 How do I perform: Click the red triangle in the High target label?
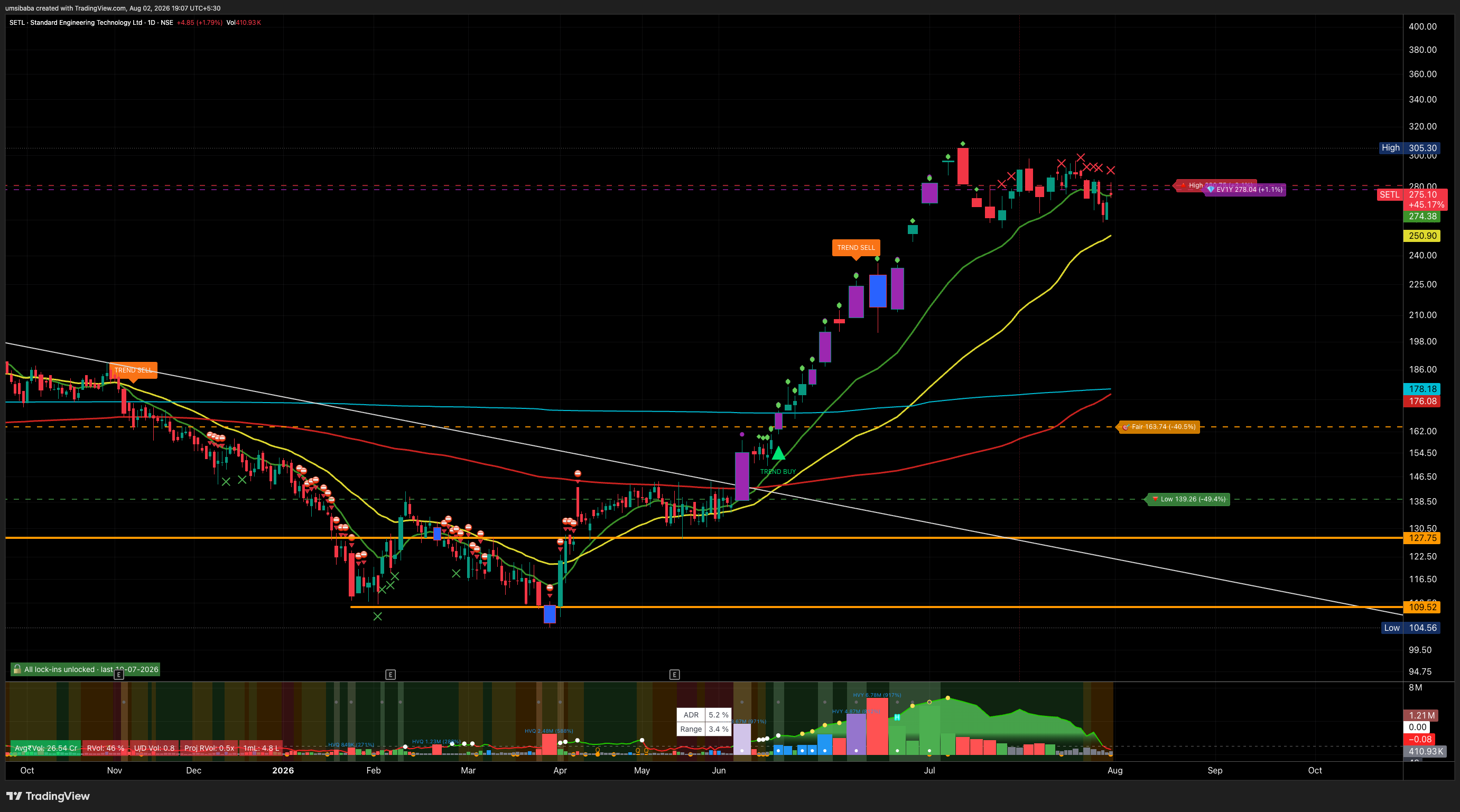pyautogui.click(x=1183, y=185)
